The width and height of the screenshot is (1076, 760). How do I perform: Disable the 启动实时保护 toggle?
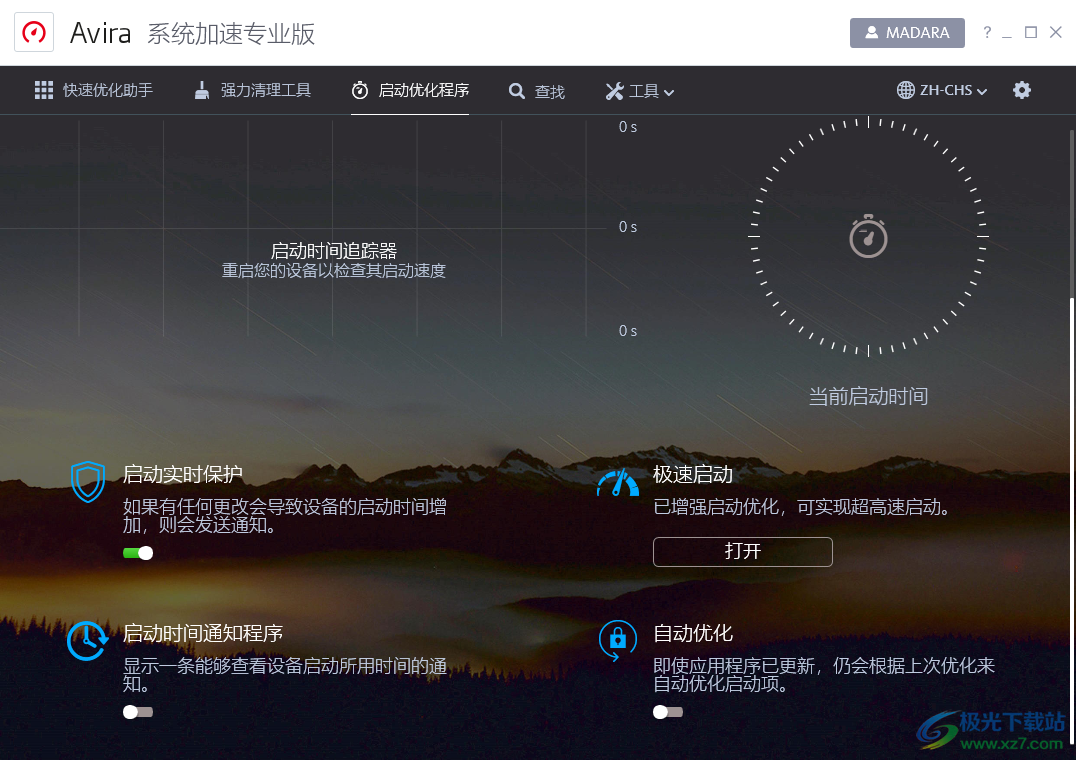click(x=137, y=552)
